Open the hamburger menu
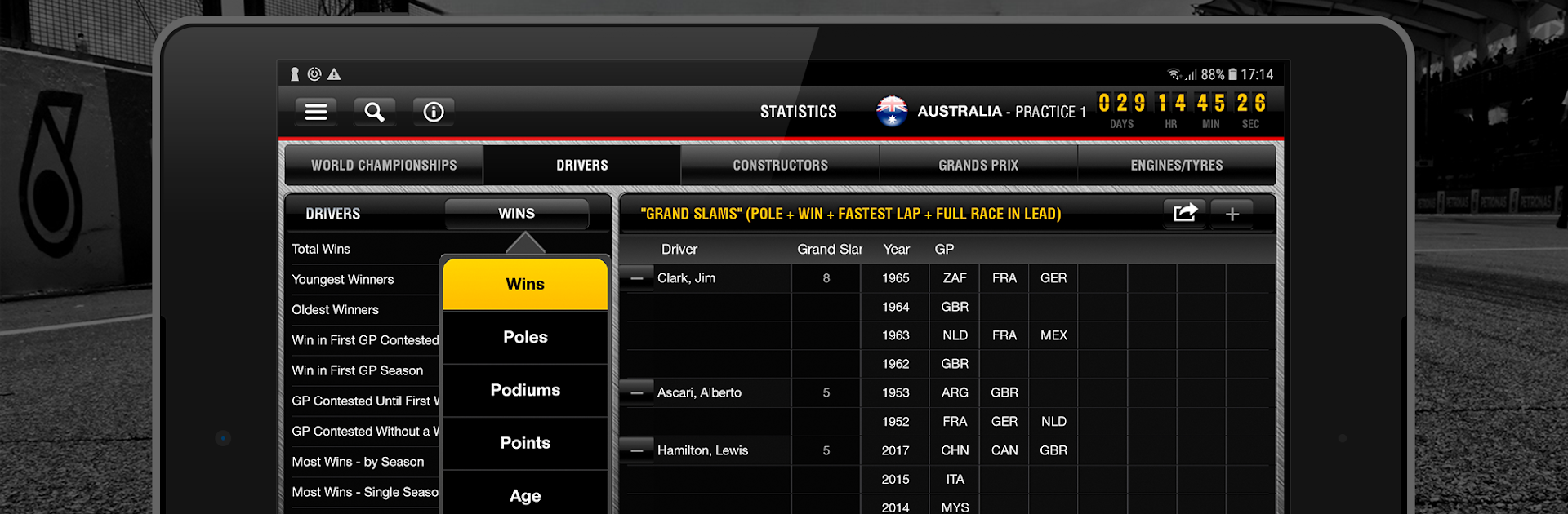 (x=316, y=112)
